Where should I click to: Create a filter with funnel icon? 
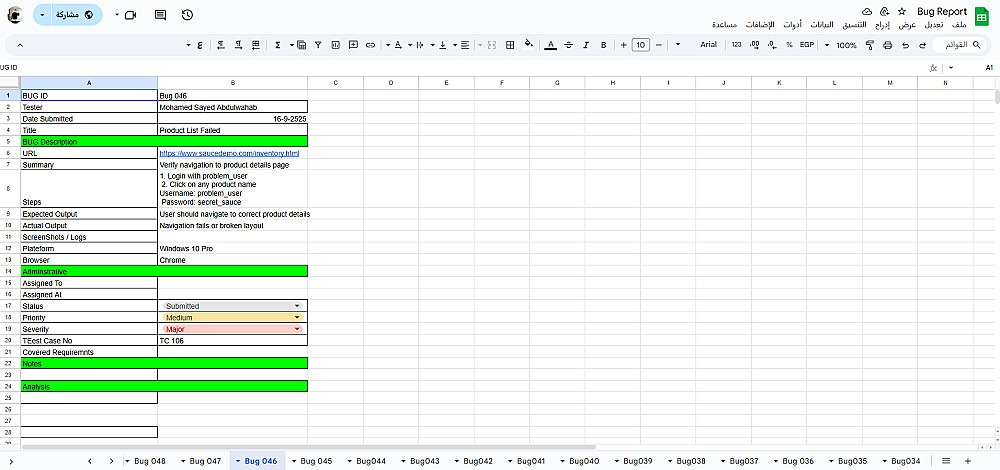318,45
